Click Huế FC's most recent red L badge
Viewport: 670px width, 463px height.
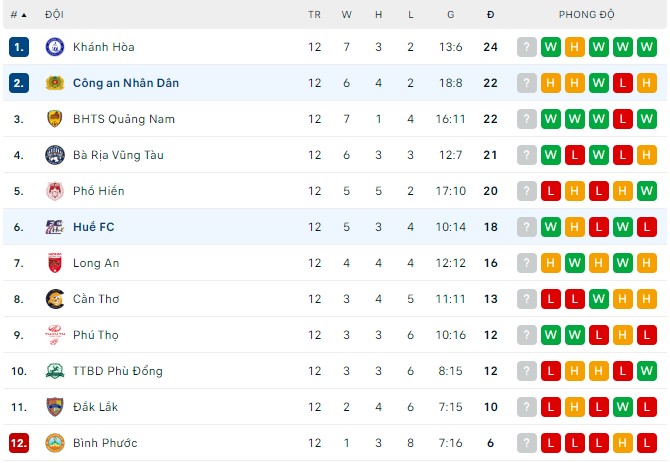(646, 227)
